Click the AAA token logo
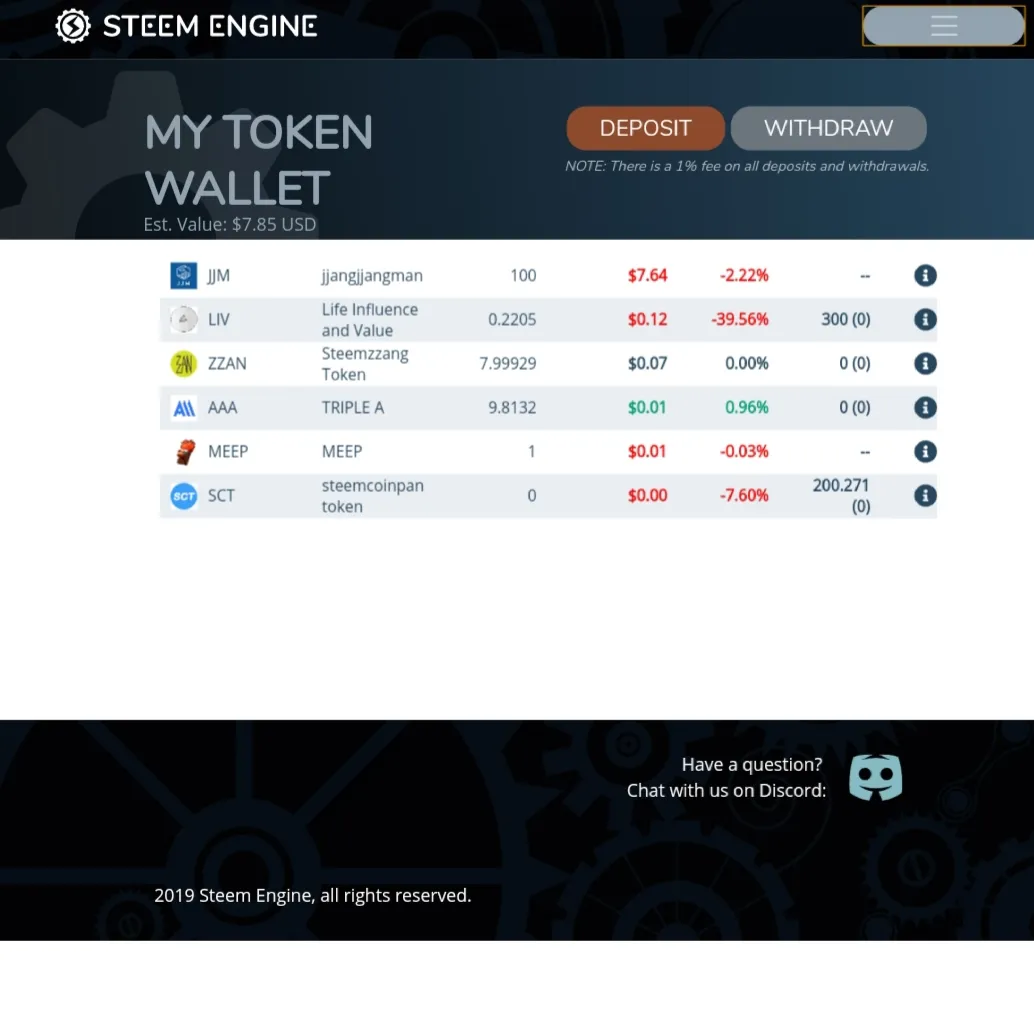 (183, 408)
